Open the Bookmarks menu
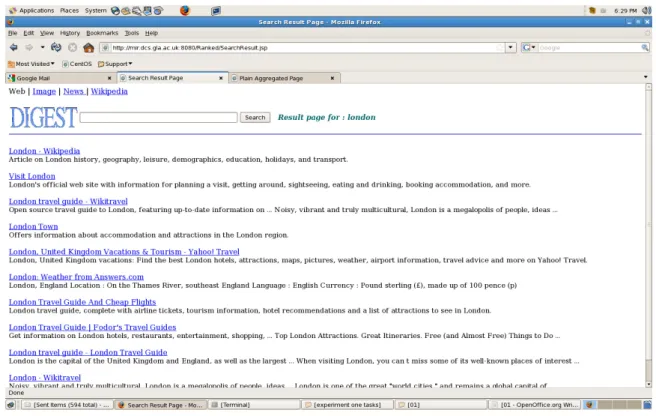Viewport: 656px width, 416px height. (102, 33)
